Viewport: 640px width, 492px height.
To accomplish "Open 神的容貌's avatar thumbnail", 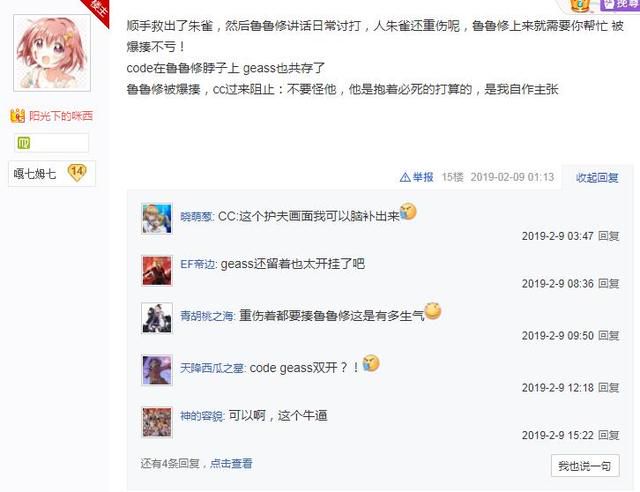I will click(157, 423).
